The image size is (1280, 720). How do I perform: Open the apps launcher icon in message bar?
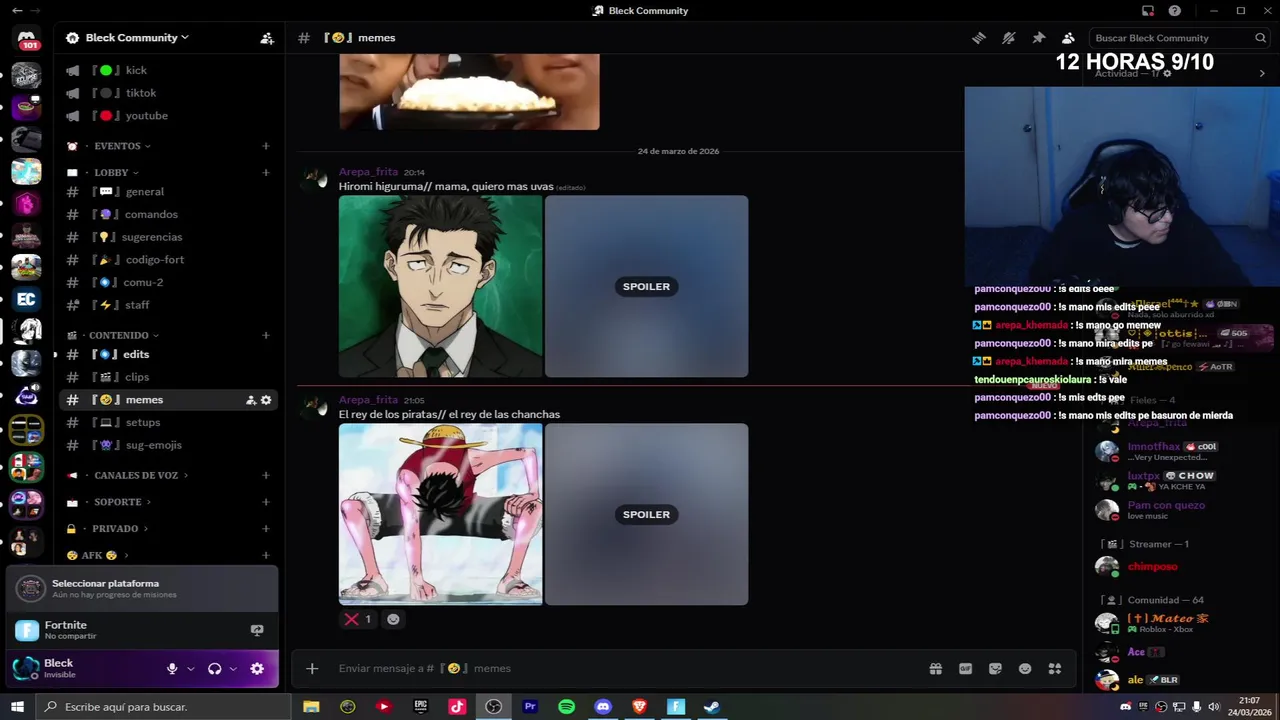click(1054, 669)
